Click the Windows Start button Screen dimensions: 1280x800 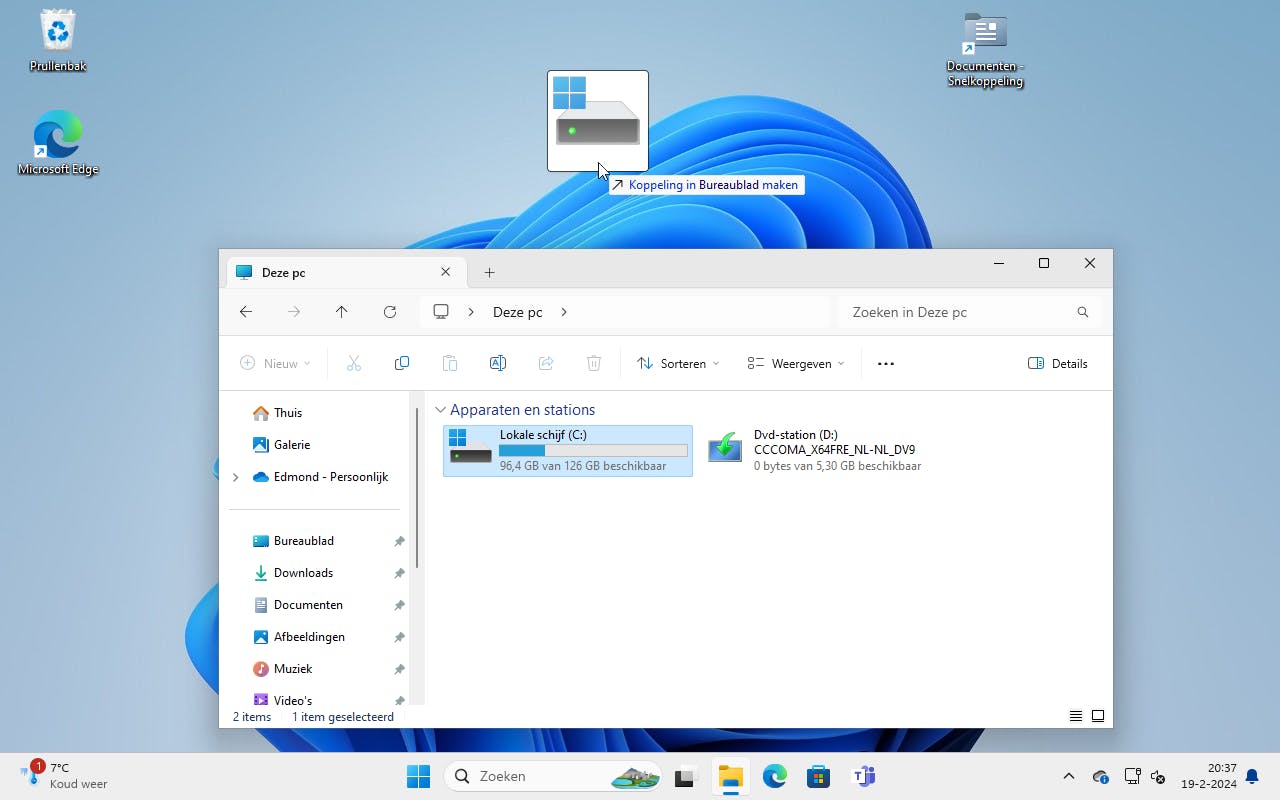tap(418, 776)
